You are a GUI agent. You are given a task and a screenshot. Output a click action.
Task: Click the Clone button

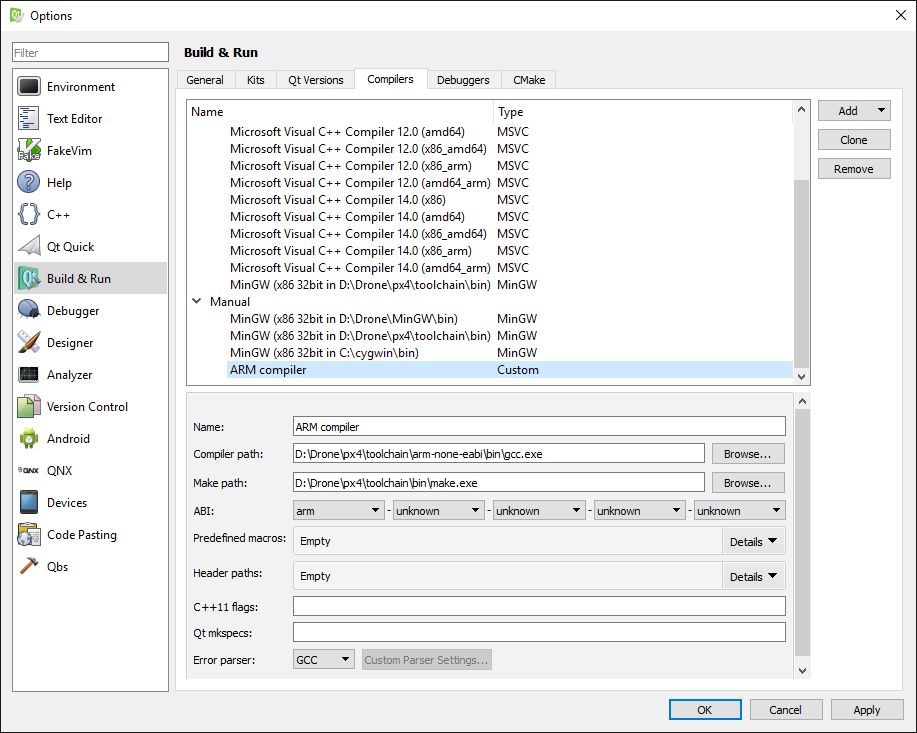pyautogui.click(x=854, y=140)
